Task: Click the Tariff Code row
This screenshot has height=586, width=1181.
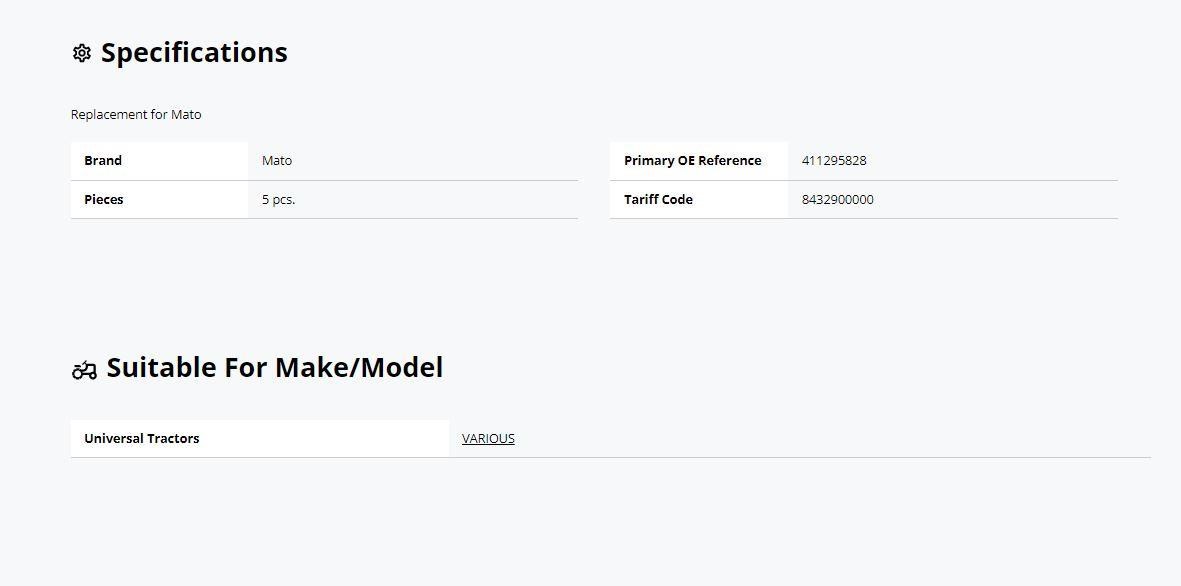Action: pos(864,200)
